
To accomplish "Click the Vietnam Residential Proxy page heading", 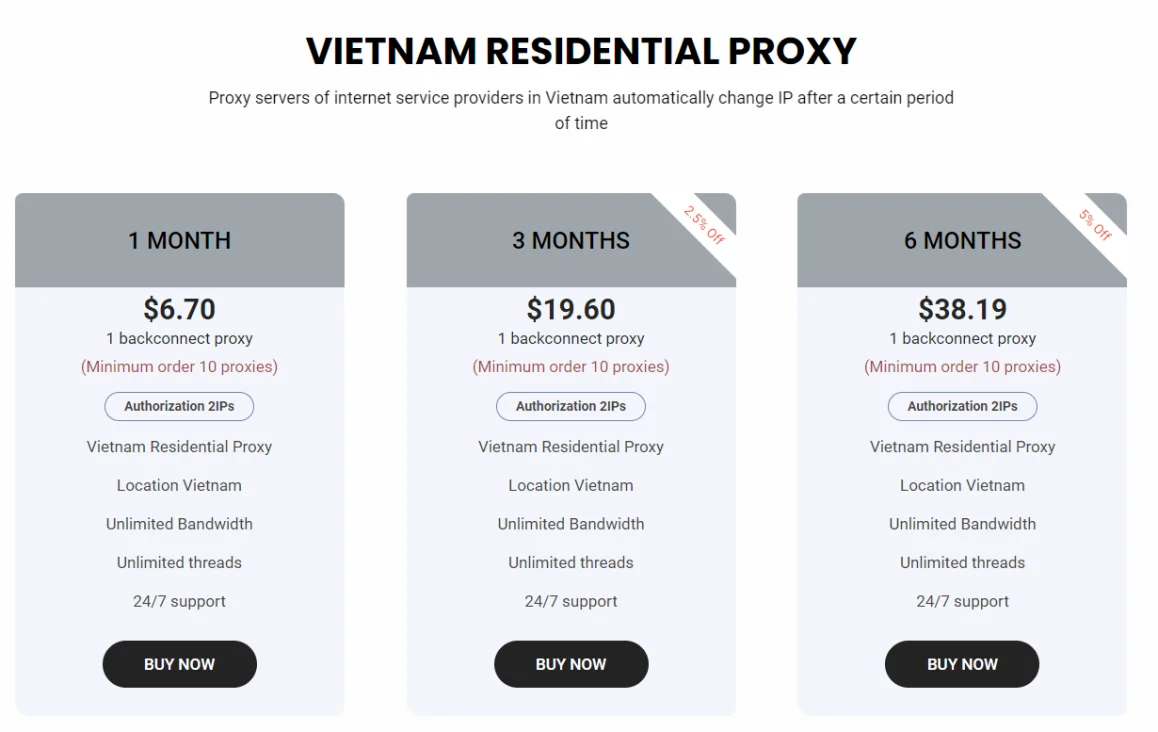I will [581, 51].
